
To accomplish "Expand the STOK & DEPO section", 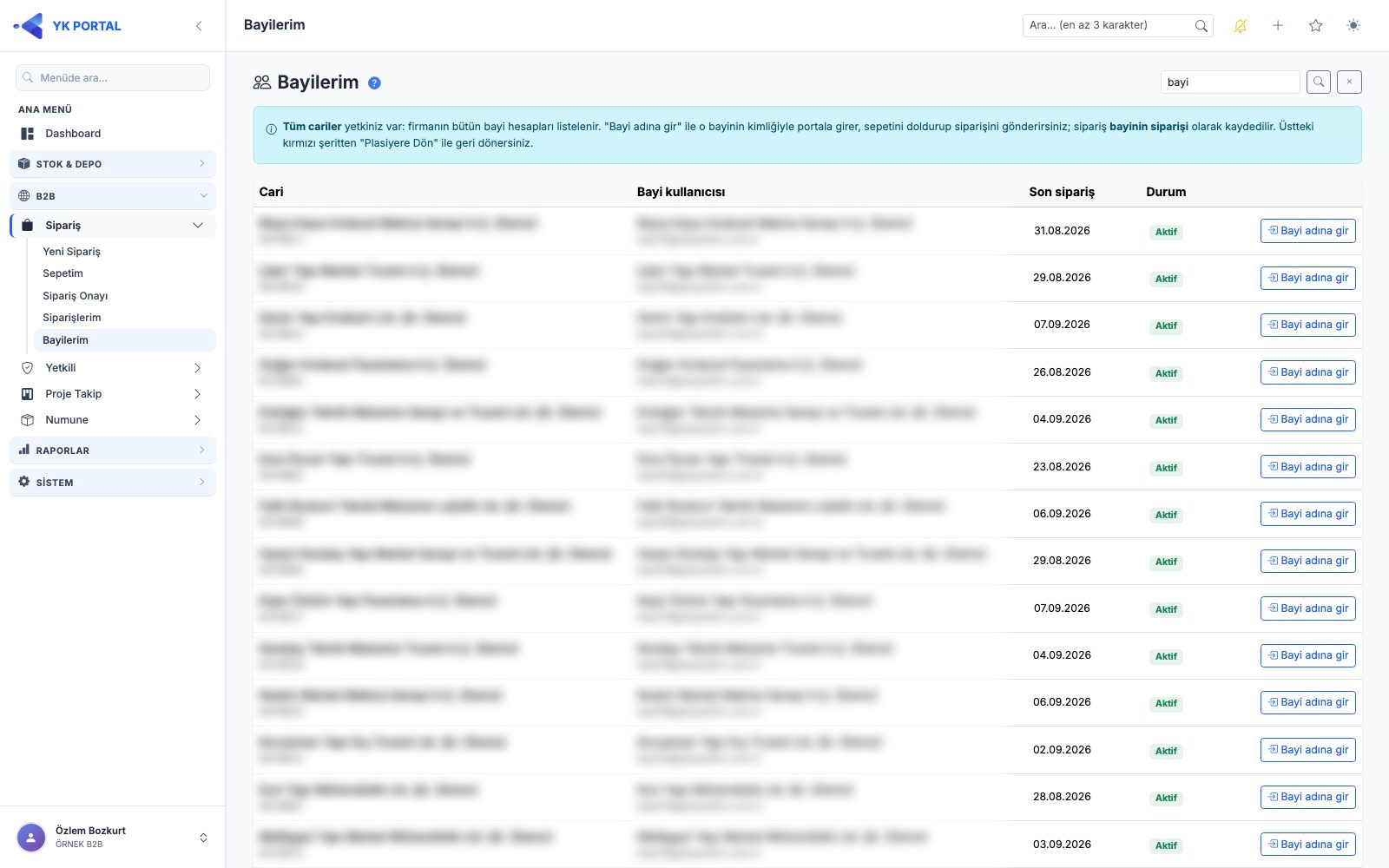I will [x=113, y=164].
